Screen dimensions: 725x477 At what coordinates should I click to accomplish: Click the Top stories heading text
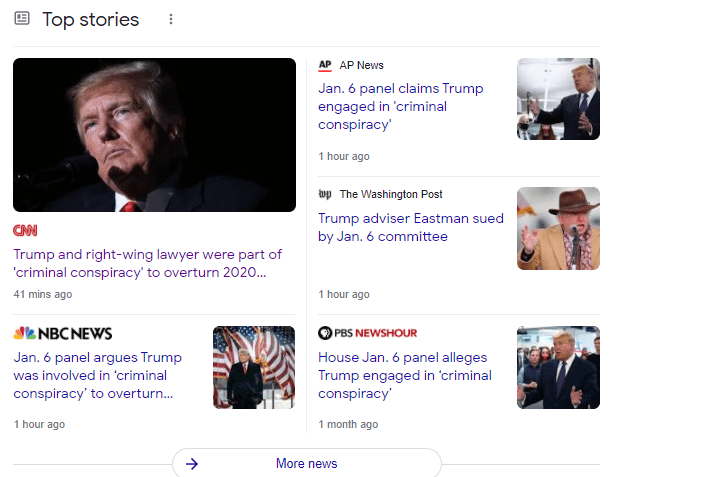click(x=91, y=19)
